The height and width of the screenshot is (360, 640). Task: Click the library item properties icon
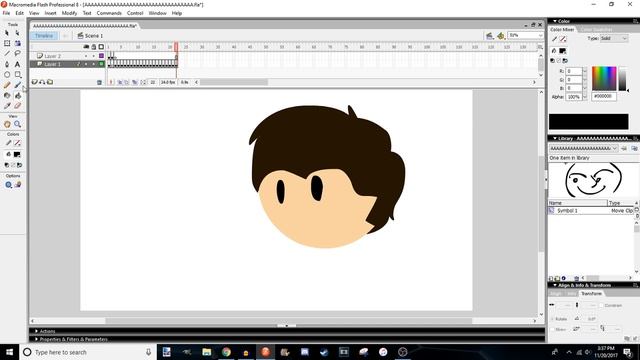coord(564,278)
